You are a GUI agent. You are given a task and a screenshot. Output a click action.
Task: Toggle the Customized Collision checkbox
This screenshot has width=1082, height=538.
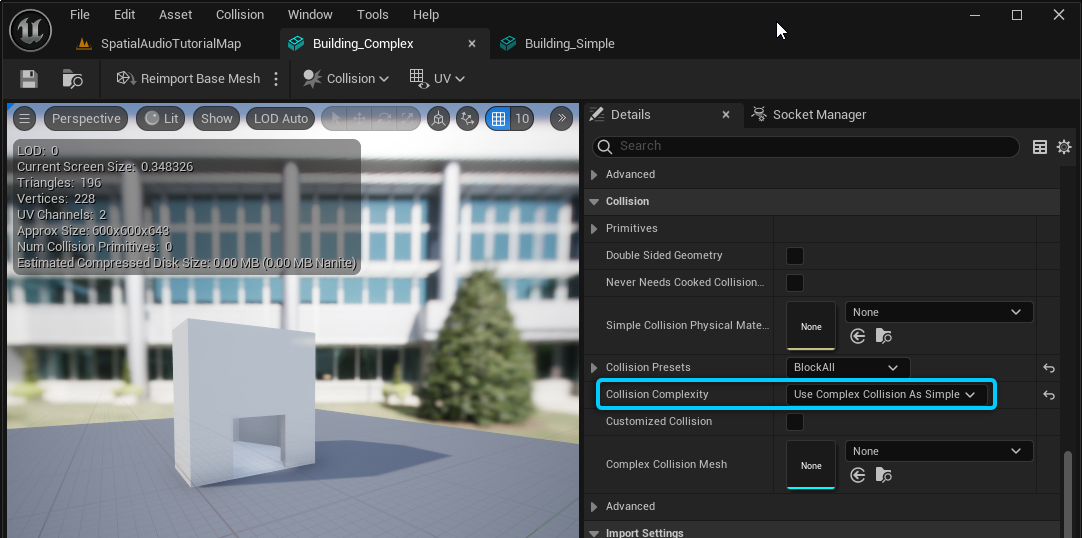[x=795, y=422]
